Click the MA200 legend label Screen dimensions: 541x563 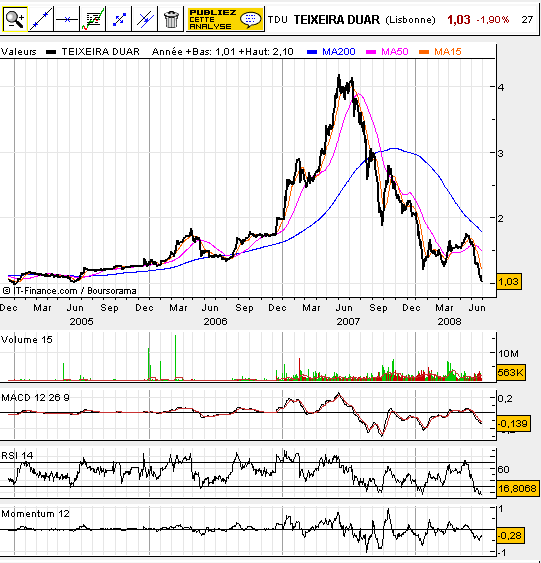click(x=339, y=52)
